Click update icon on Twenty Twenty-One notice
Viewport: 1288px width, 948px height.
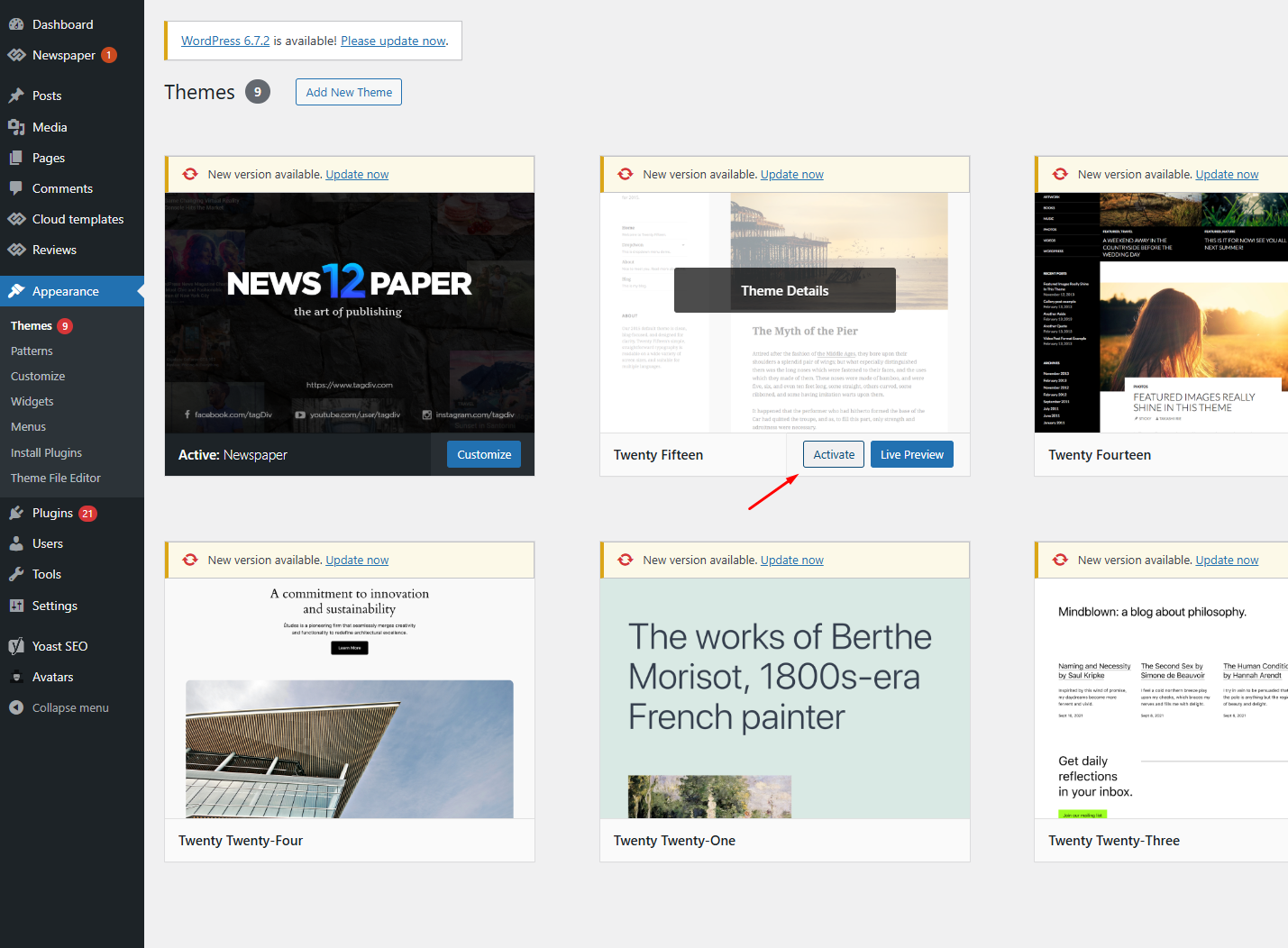pyautogui.click(x=626, y=560)
